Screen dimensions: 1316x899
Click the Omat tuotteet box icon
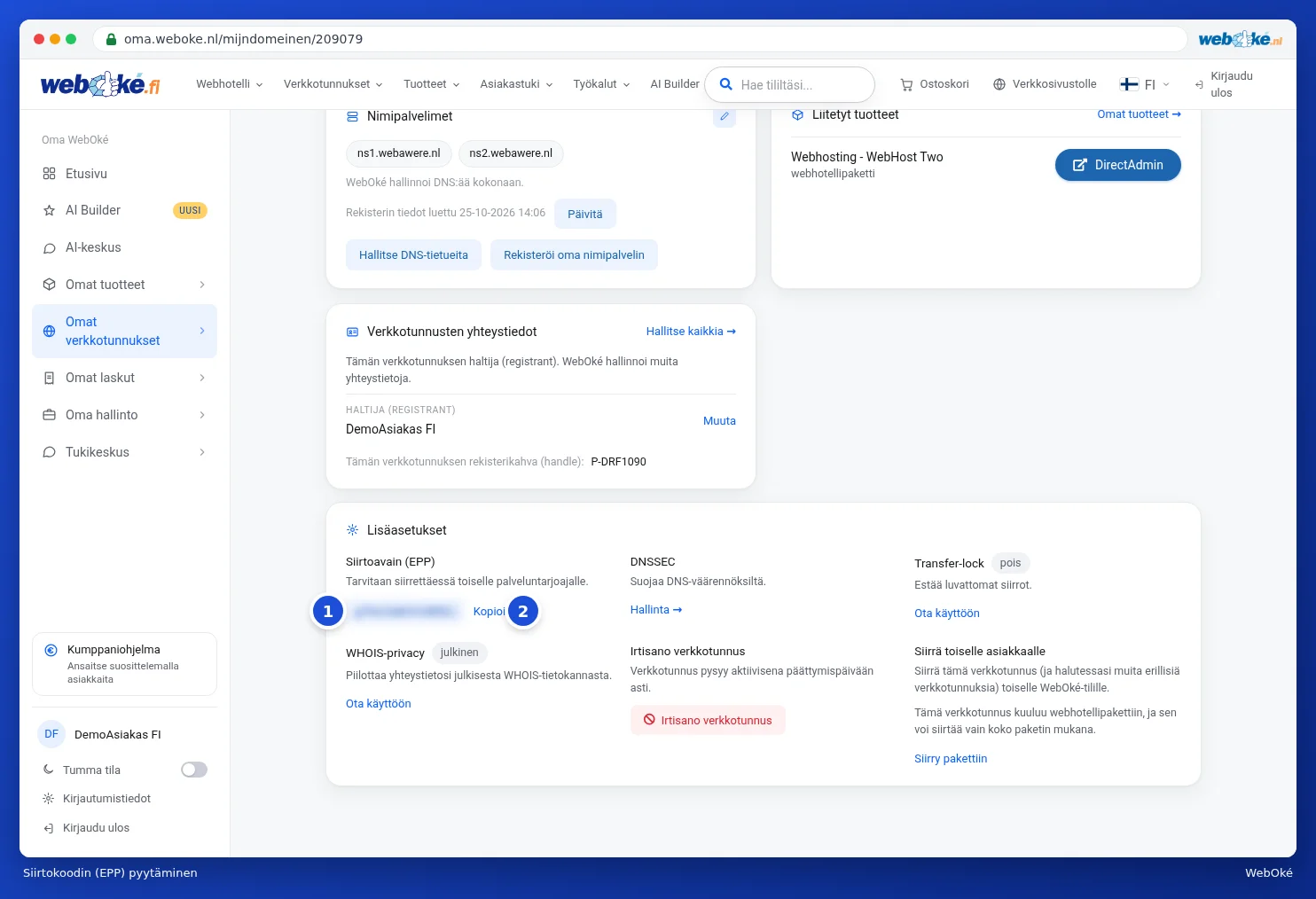(50, 285)
